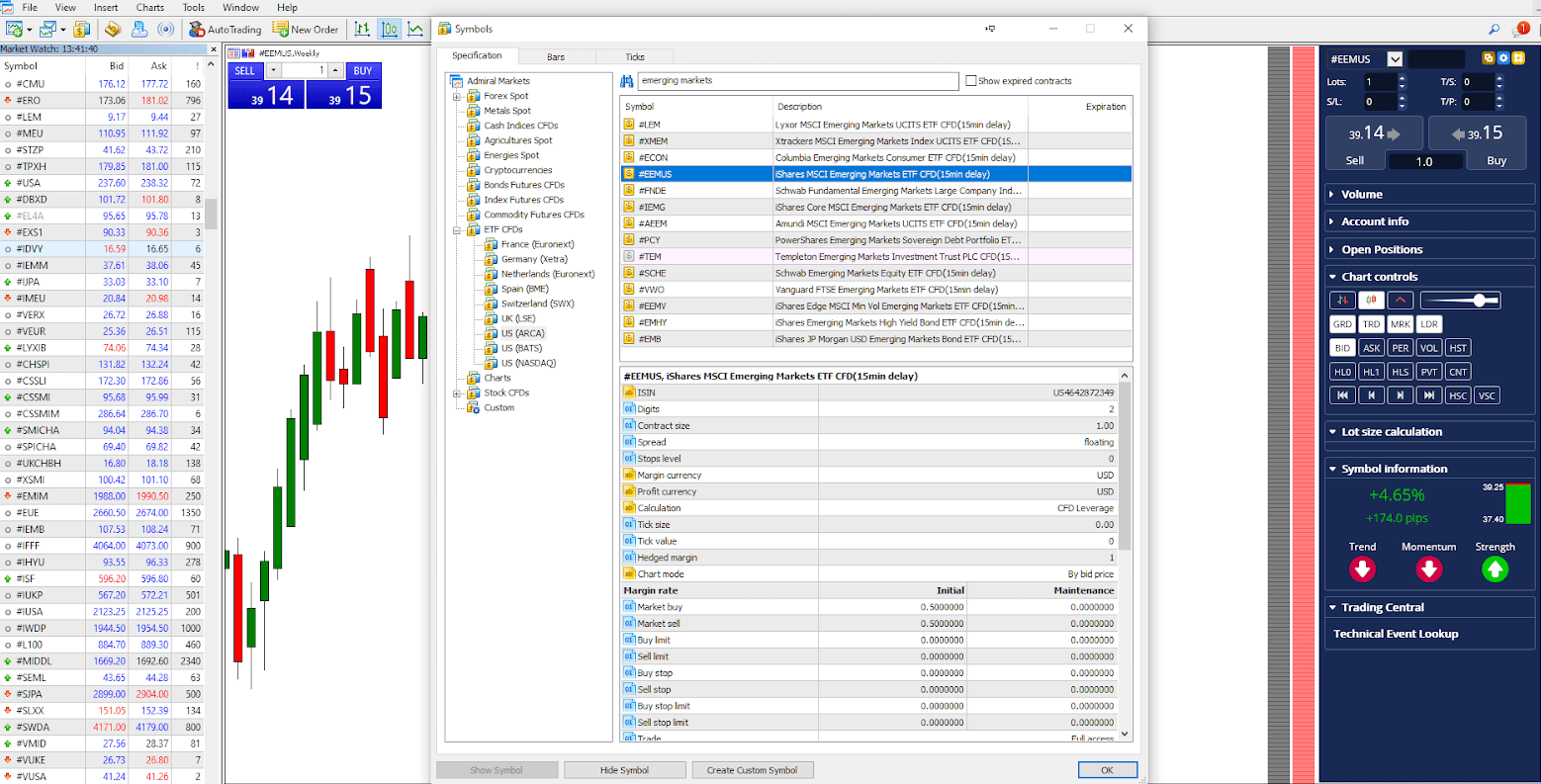1541x784 pixels.
Task: Step chart back one bar
Action: point(1371,395)
